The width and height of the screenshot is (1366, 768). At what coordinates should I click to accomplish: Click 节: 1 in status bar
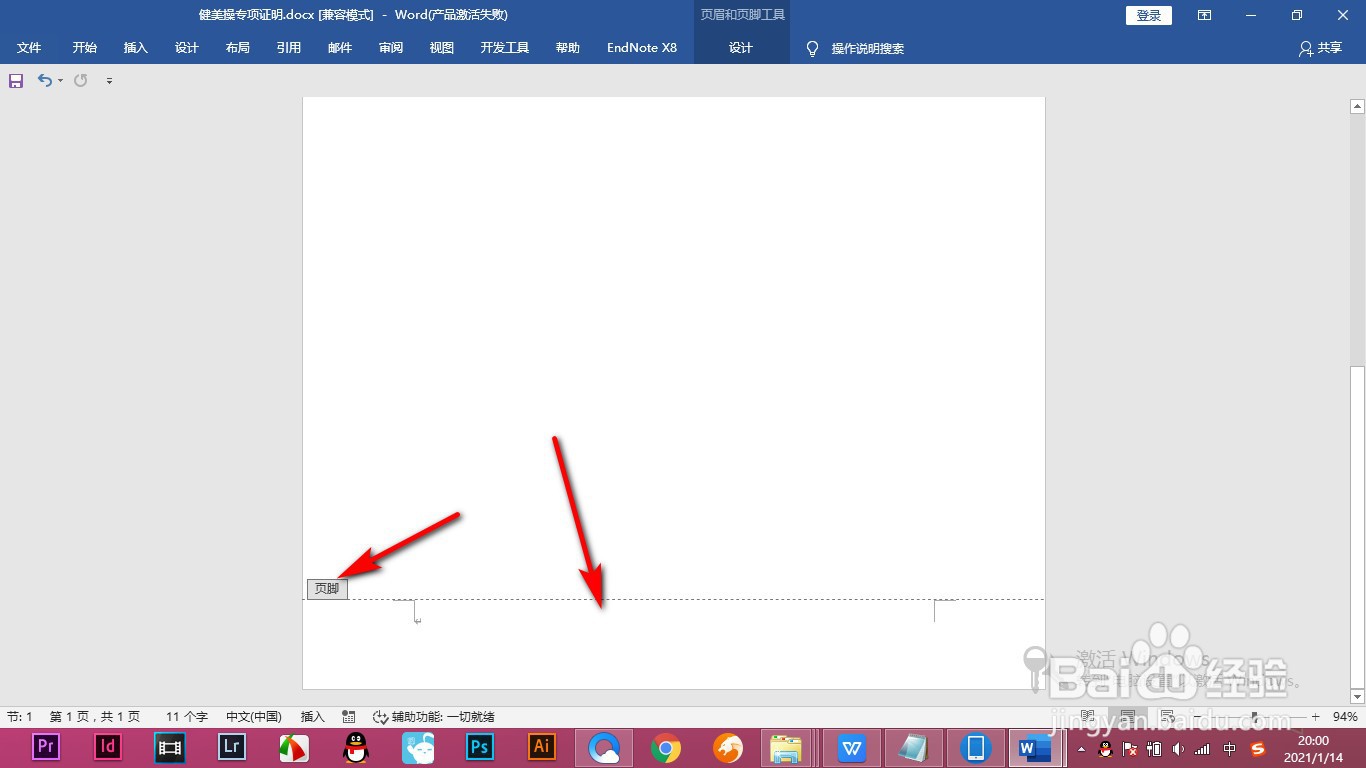click(20, 717)
